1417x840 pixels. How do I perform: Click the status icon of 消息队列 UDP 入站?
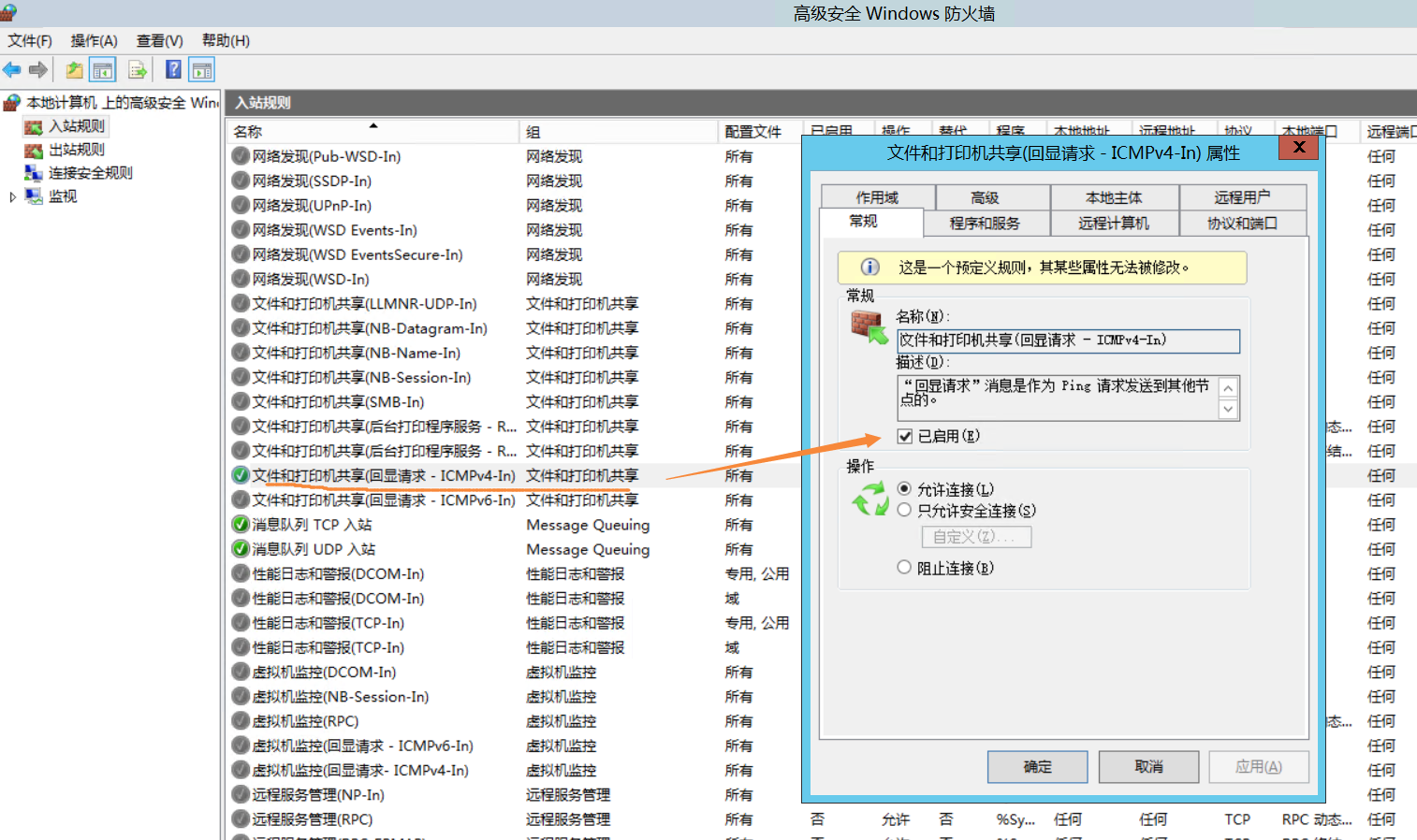point(241,549)
